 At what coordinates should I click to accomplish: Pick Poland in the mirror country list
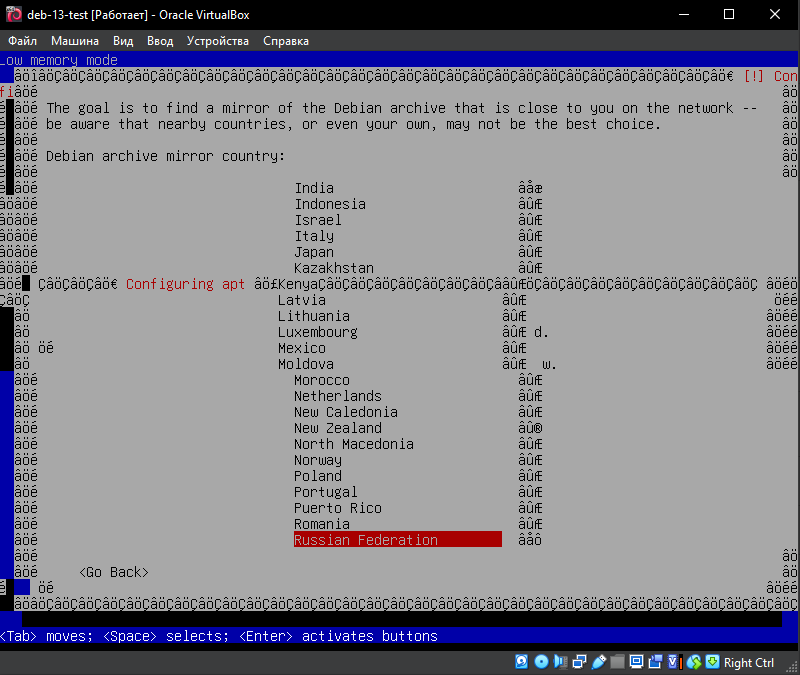(x=318, y=476)
